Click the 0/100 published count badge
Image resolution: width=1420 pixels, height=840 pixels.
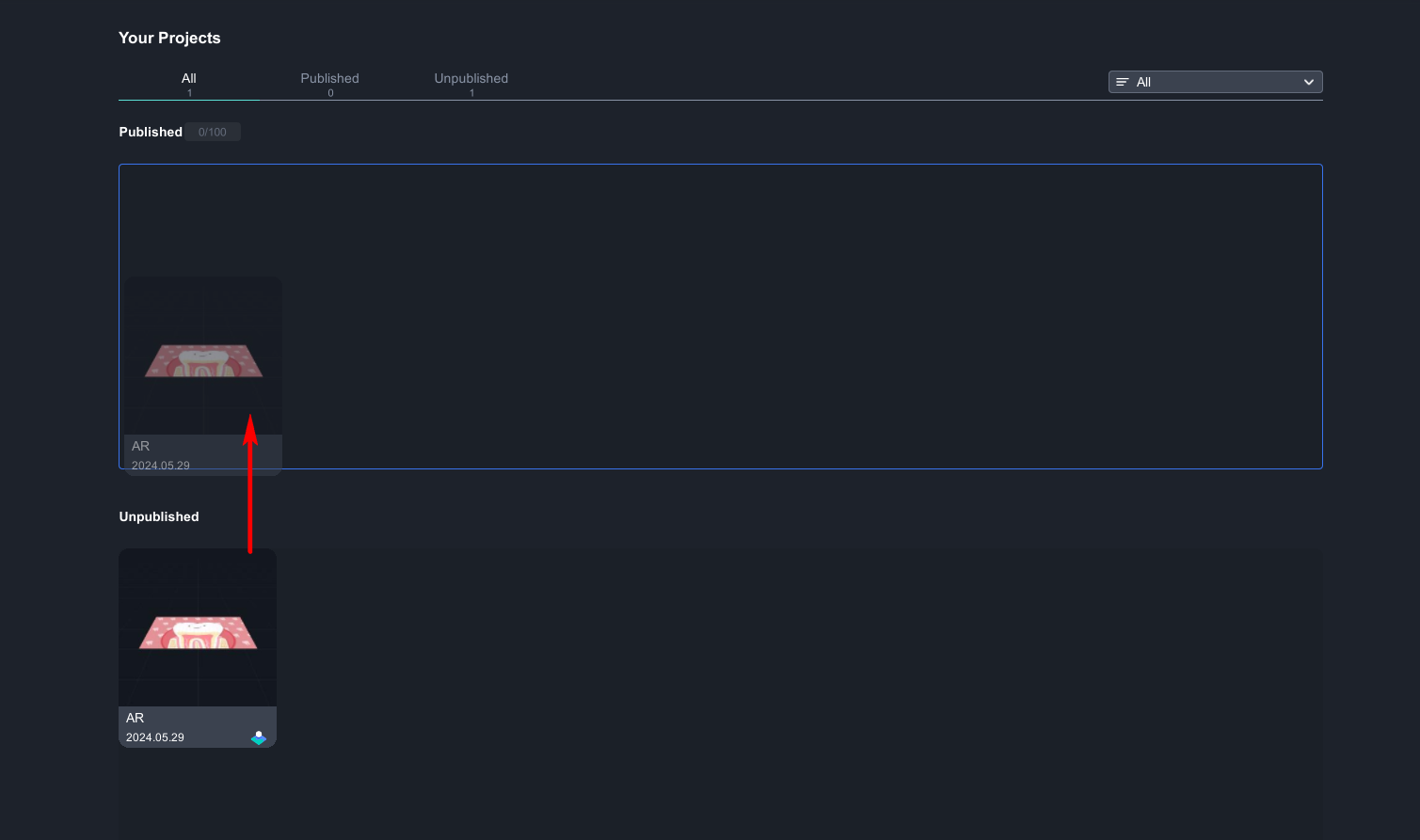pyautogui.click(x=213, y=133)
